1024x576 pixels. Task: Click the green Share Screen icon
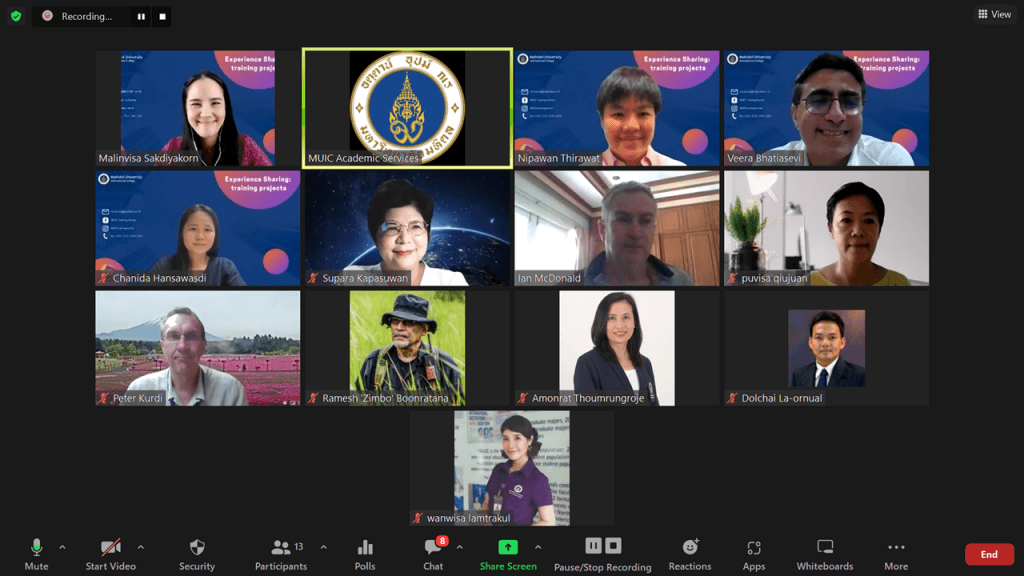[508, 548]
